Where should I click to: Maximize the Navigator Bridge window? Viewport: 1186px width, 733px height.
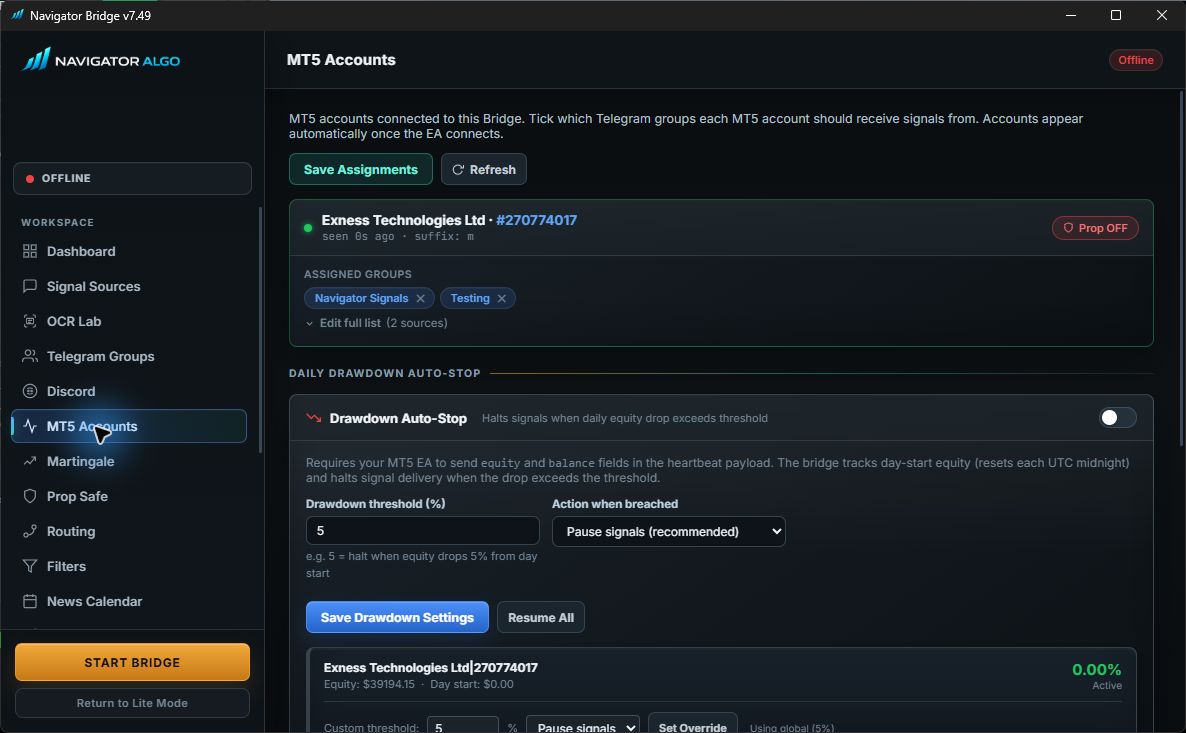pyautogui.click(x=1116, y=15)
